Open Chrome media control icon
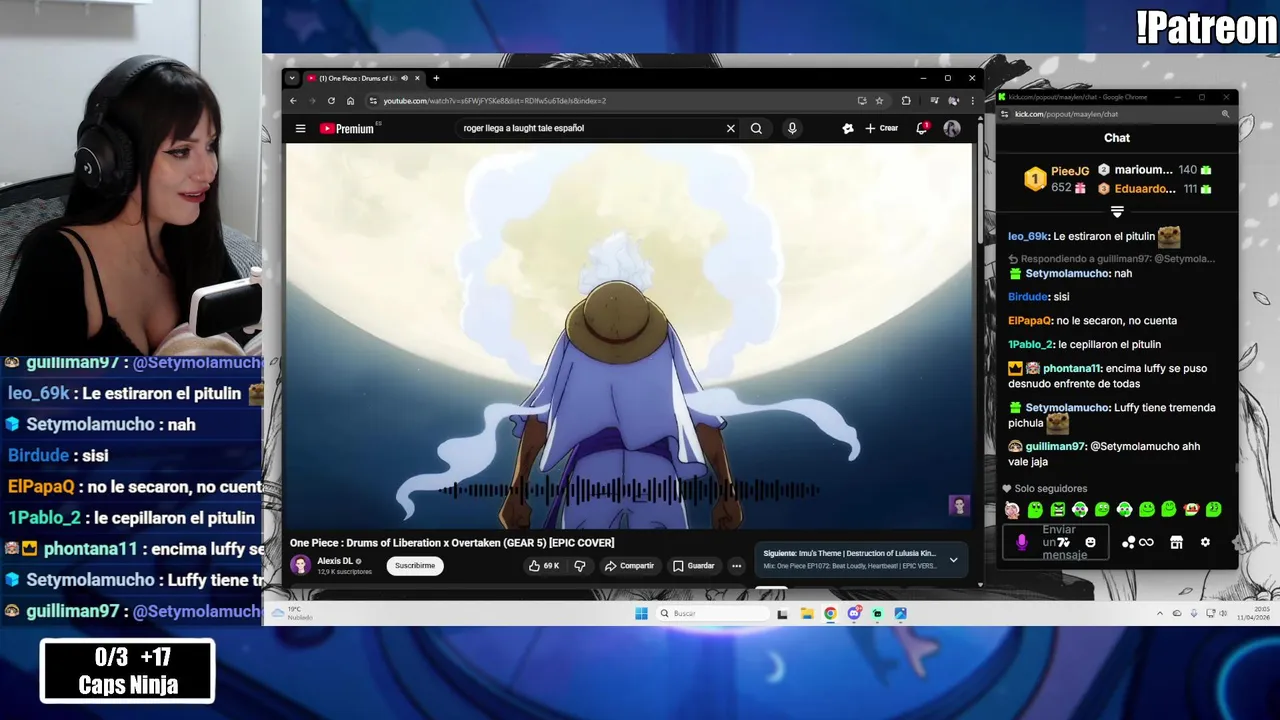The width and height of the screenshot is (1280, 720). 934,101
